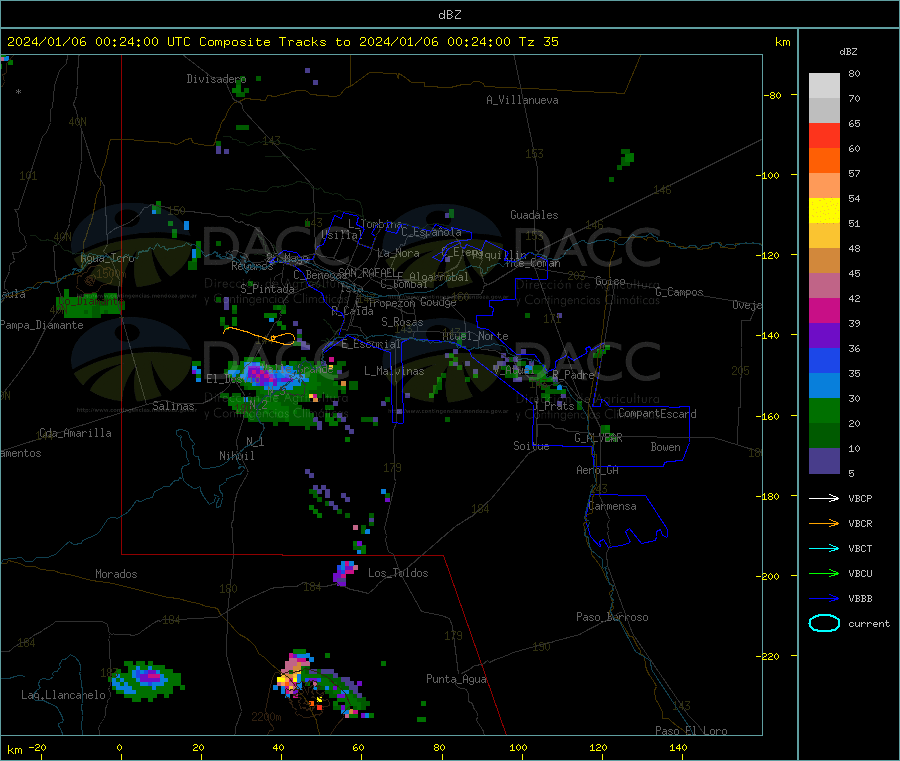The height and width of the screenshot is (761, 900).
Task: Click the 'Soitue' map label
Action: click(531, 446)
